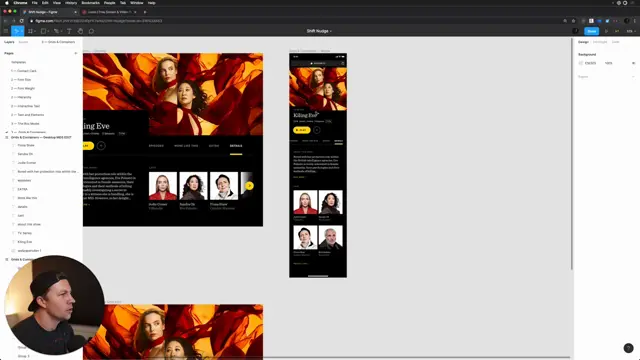Open the zoom level dropdown
Screen dimensions: 640x360
pos(631,31)
